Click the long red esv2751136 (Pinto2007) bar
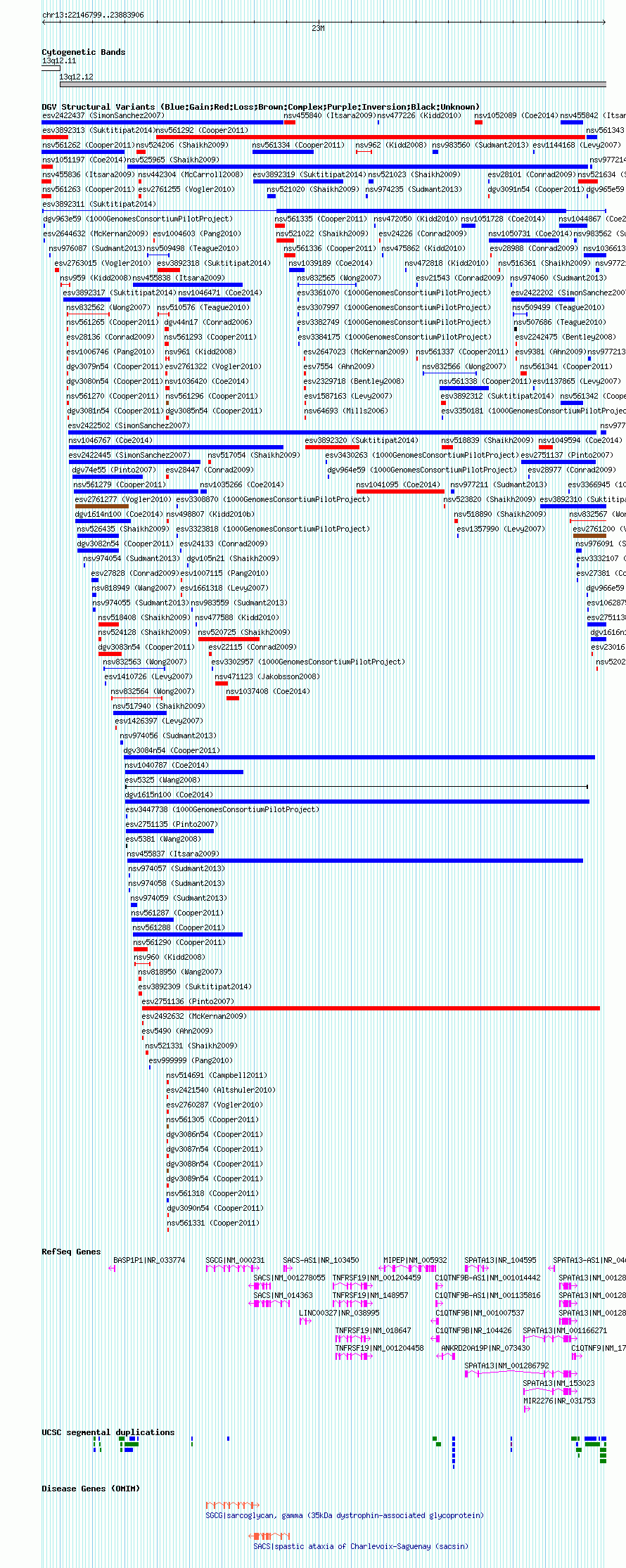 371,1008
